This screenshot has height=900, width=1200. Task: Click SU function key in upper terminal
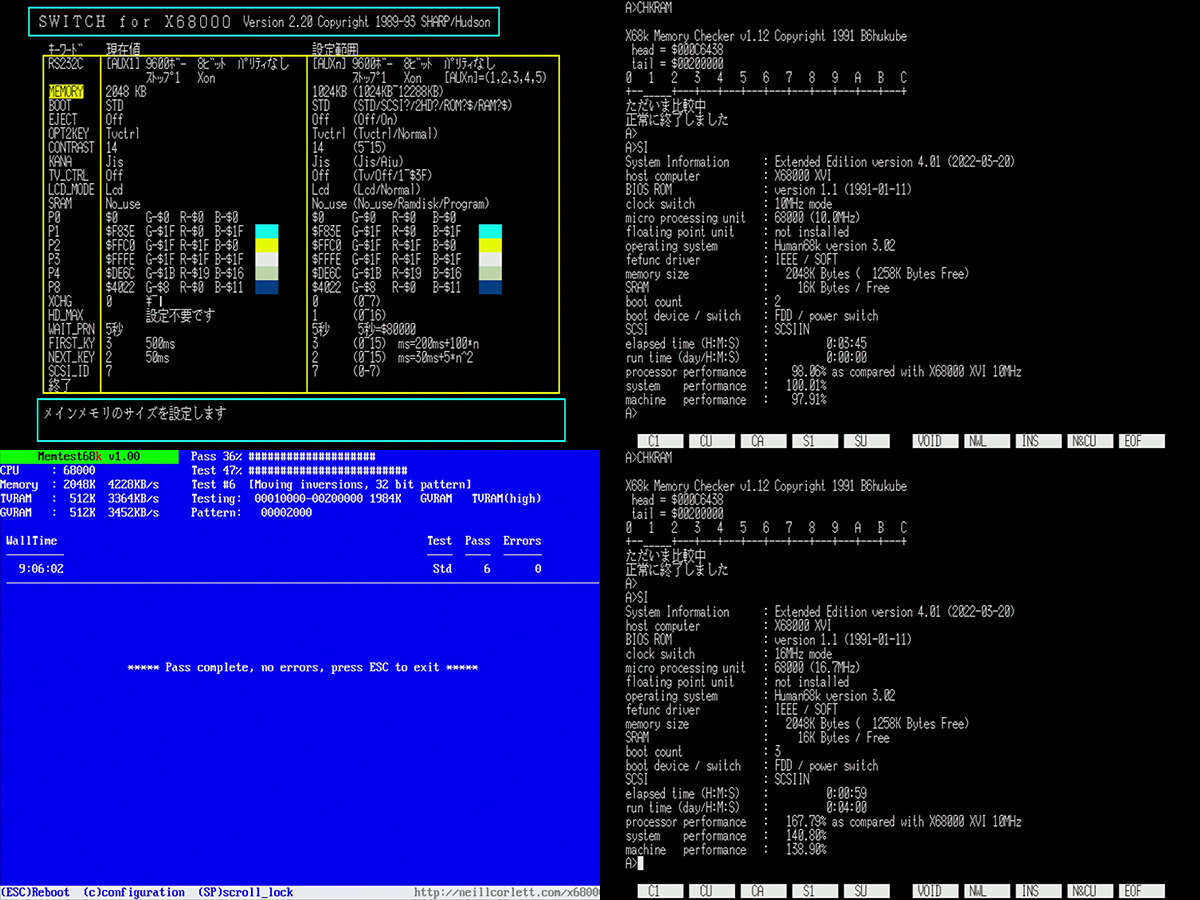point(865,441)
